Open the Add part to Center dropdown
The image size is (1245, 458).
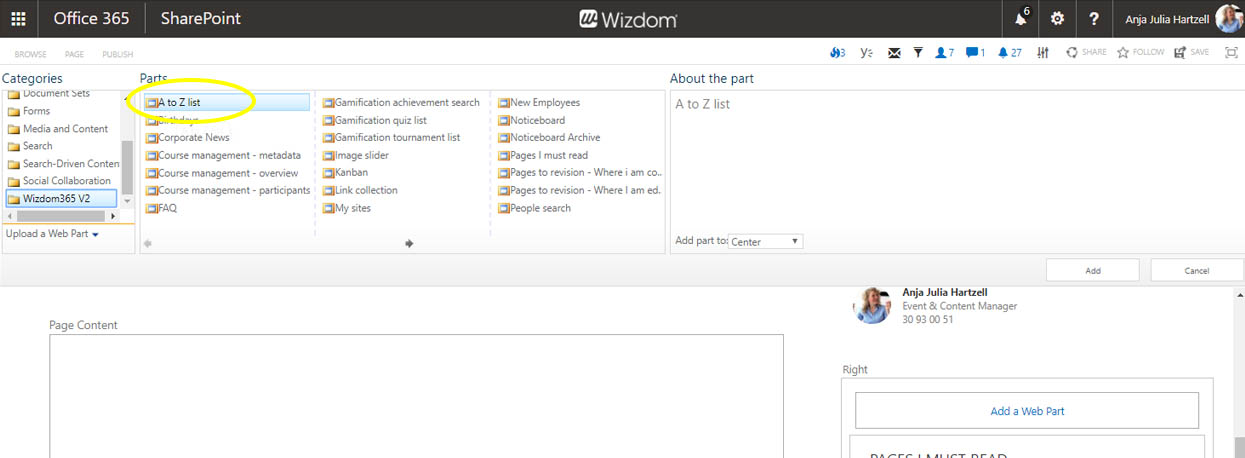765,242
